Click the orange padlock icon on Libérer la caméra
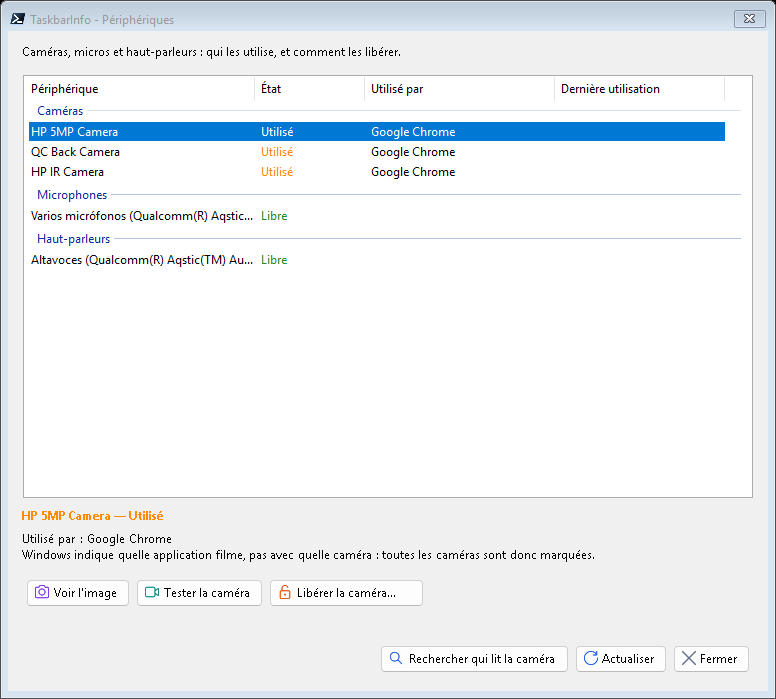Image resolution: width=776 pixels, height=699 pixels. point(285,592)
